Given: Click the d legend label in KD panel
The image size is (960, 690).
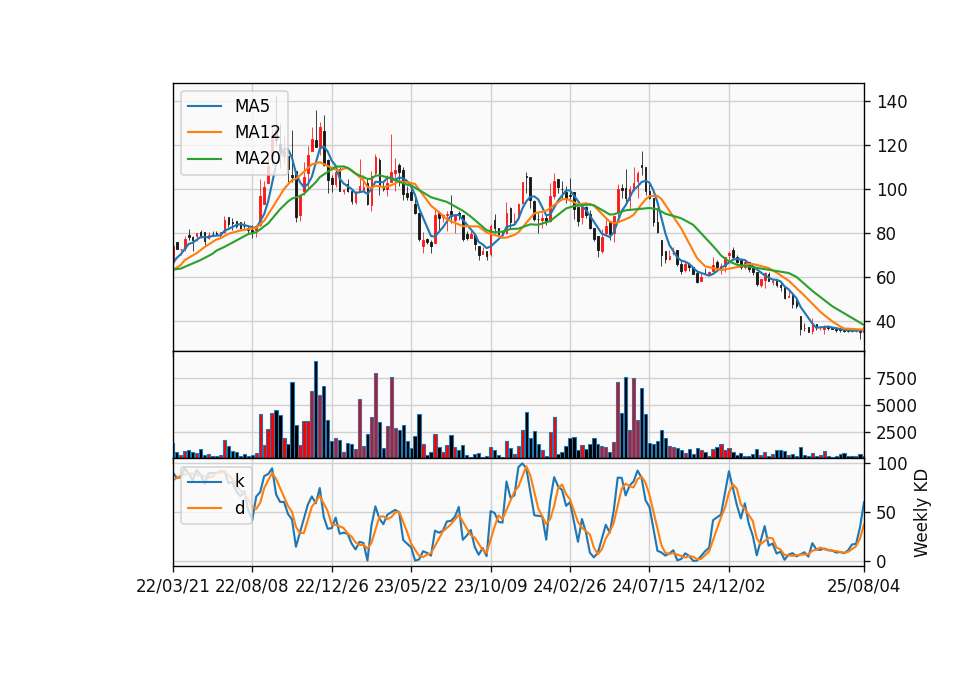Looking at the screenshot, I should click(x=239, y=508).
